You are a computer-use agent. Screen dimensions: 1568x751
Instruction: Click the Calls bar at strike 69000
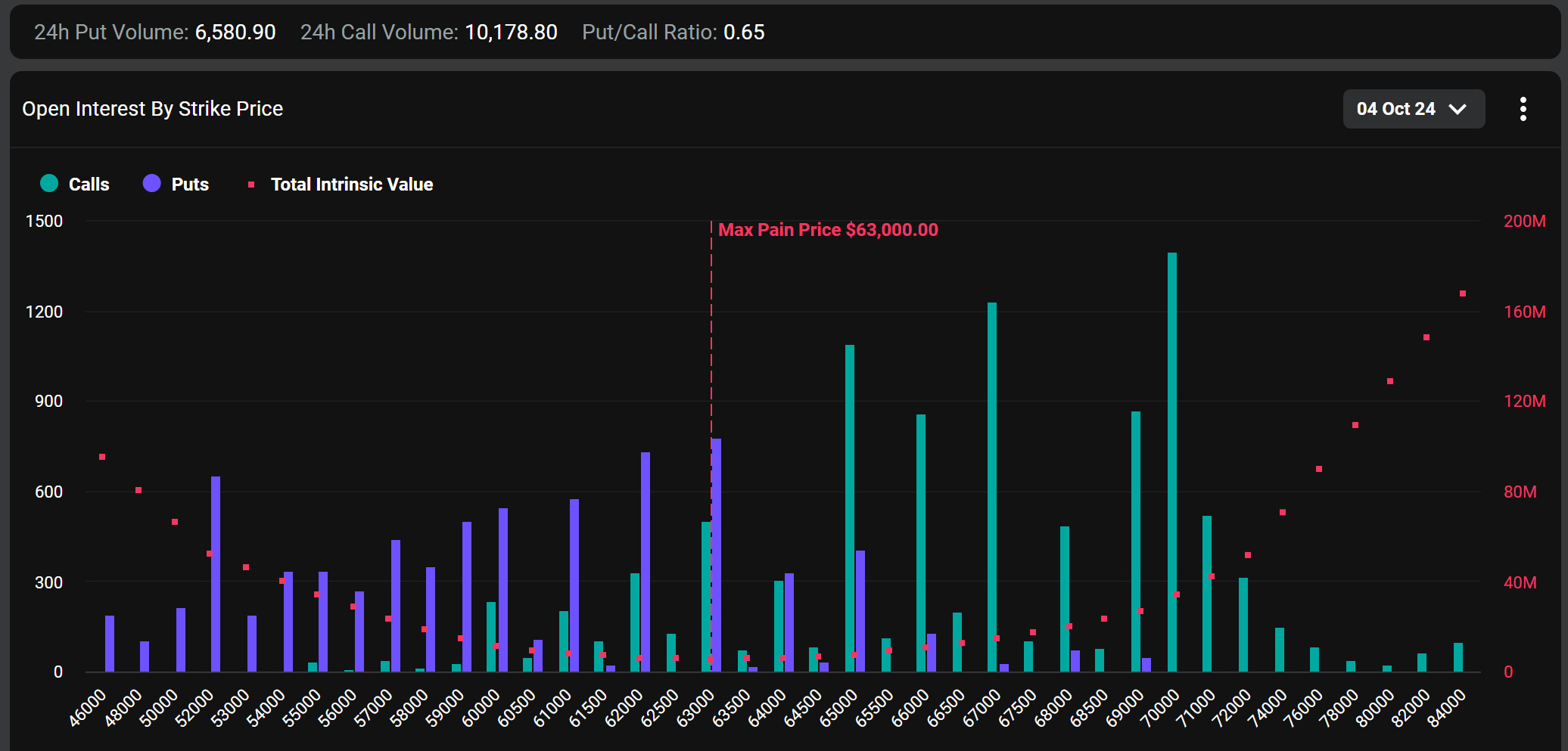[1136, 542]
